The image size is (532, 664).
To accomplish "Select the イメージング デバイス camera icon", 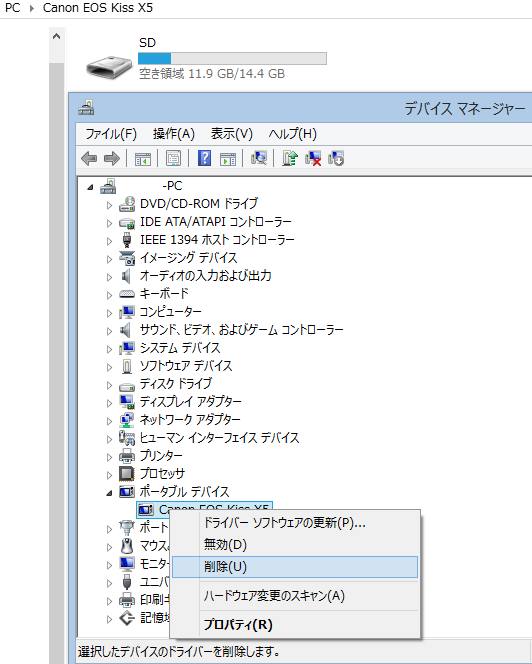I will click(x=127, y=258).
